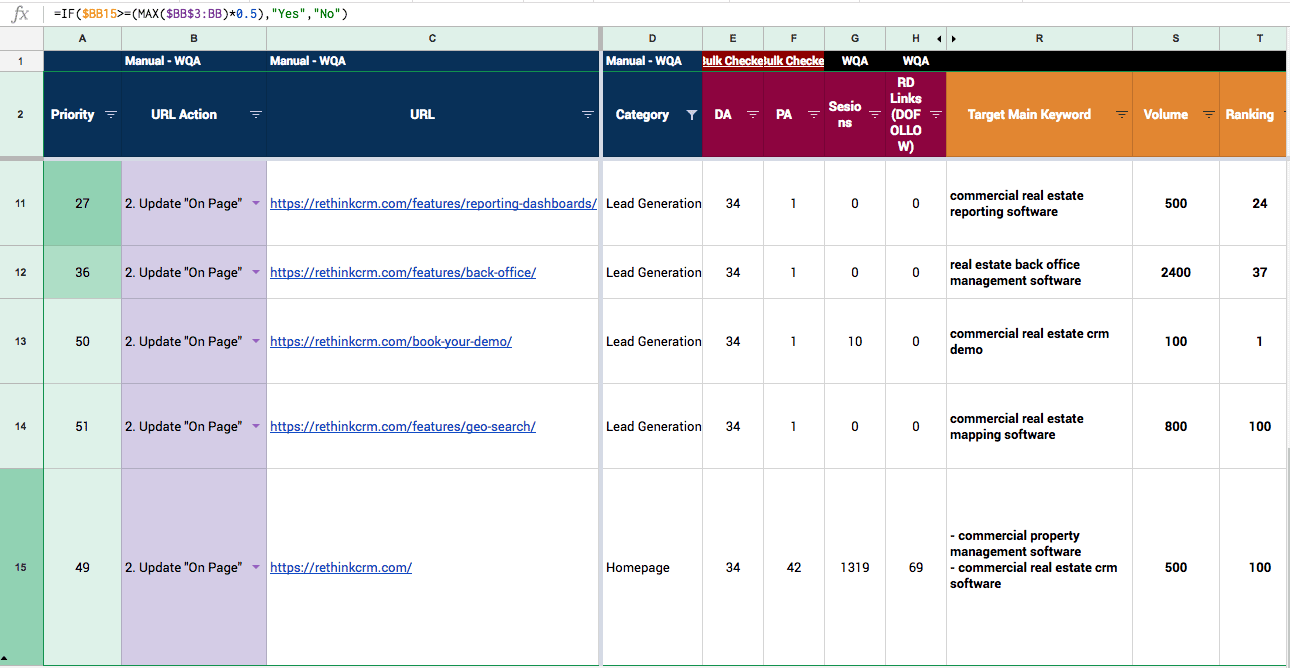Select the sessions cell showing 10

pos(855,341)
